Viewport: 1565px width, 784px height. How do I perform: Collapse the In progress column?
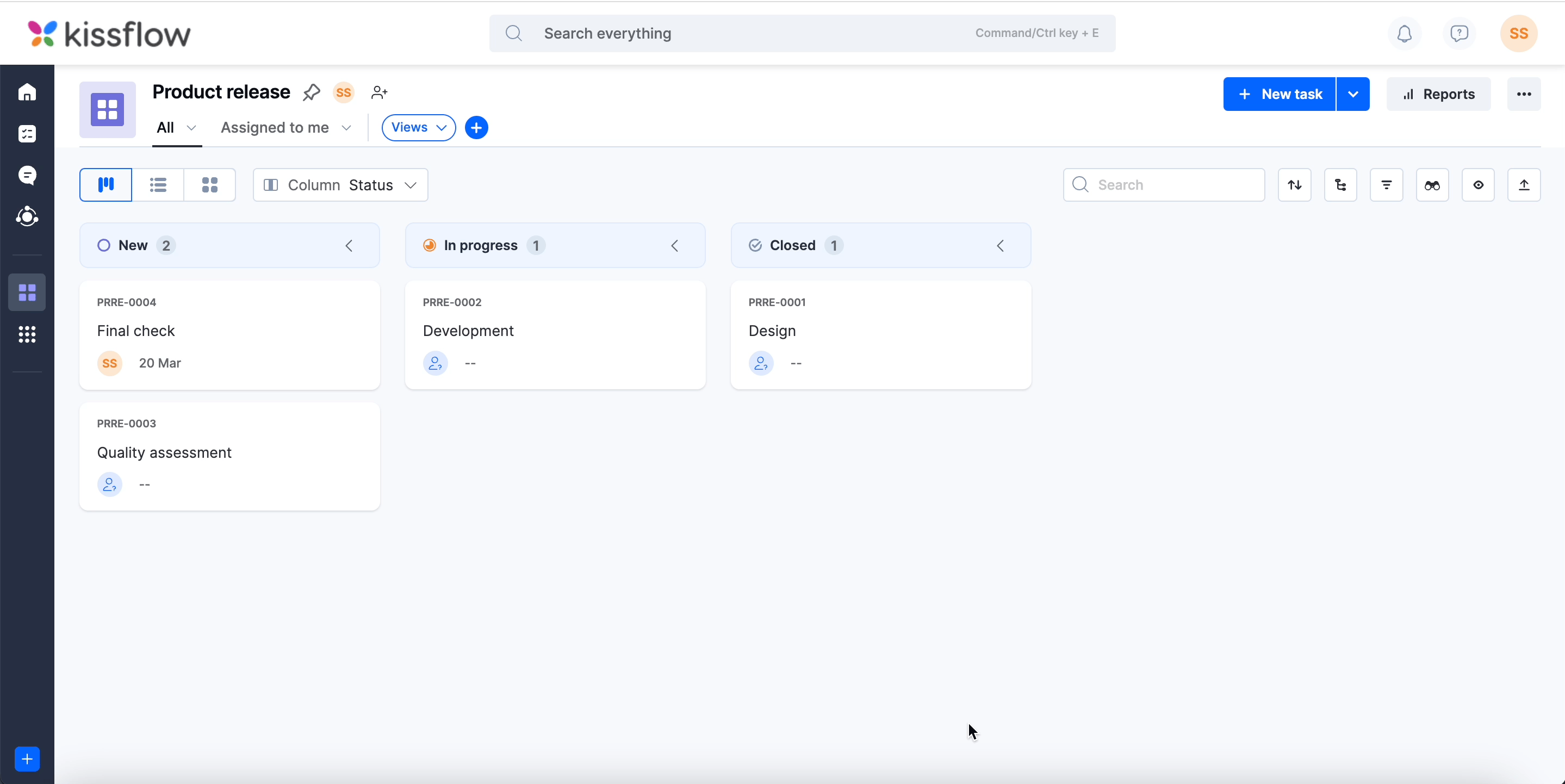pyautogui.click(x=674, y=245)
